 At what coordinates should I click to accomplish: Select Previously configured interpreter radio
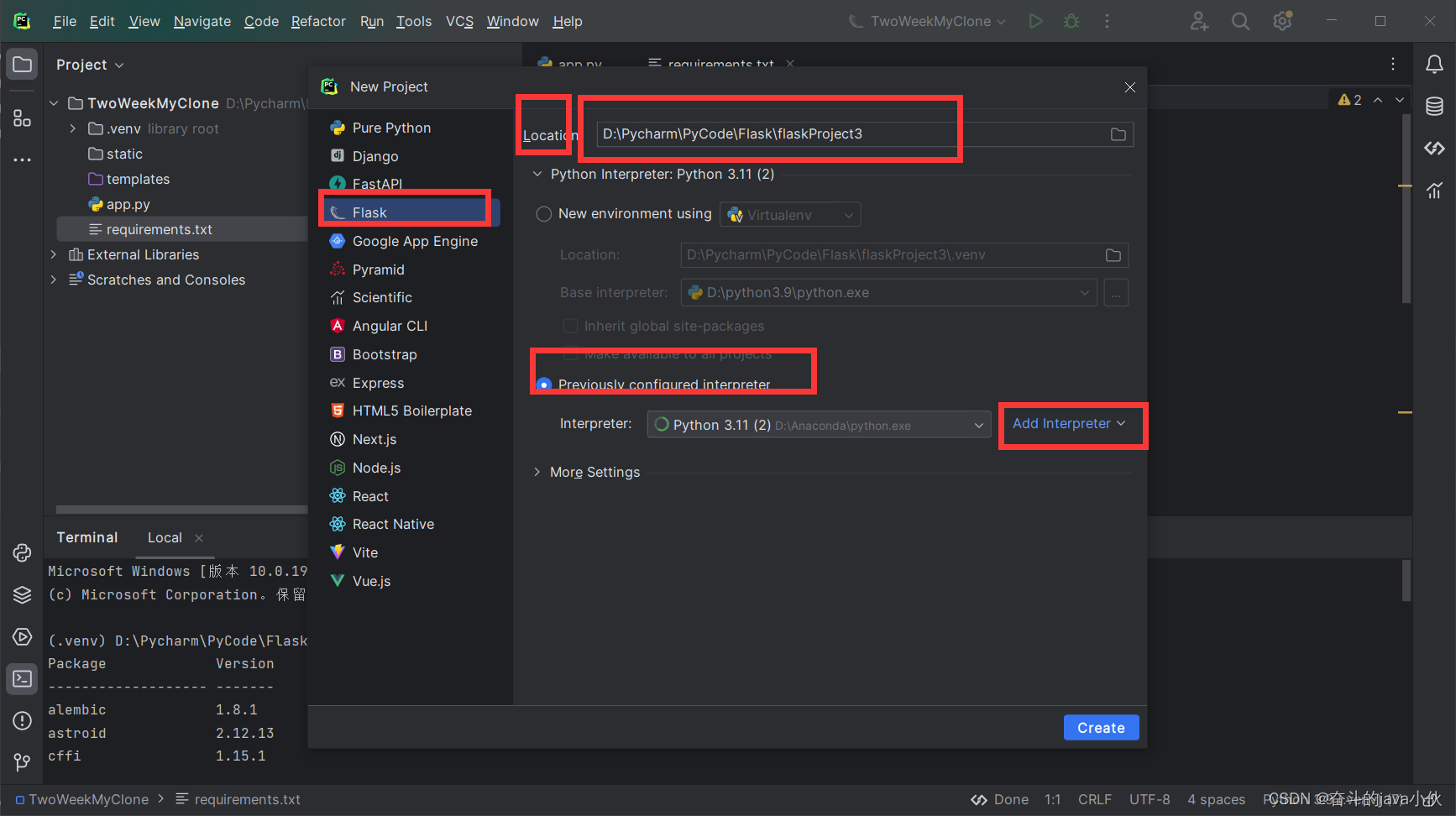click(x=544, y=384)
